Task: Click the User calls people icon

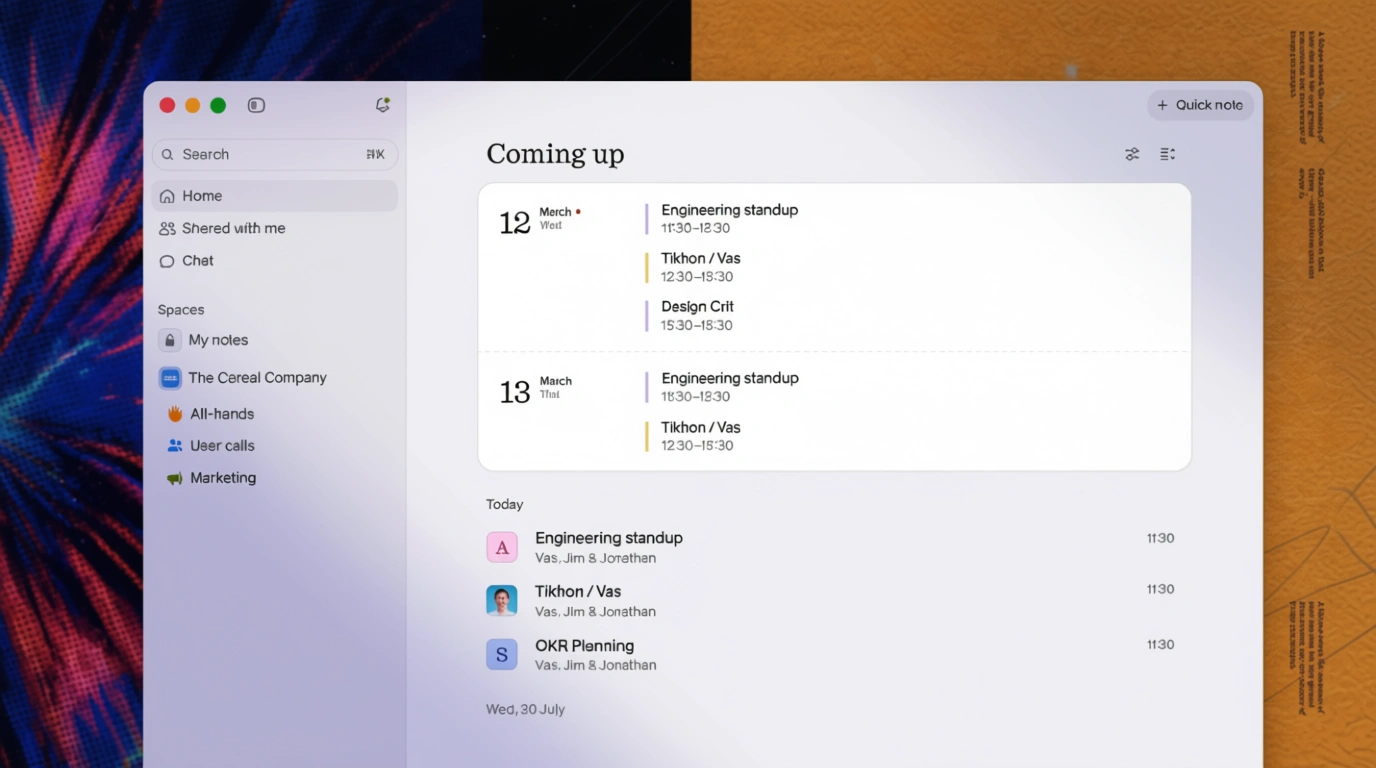Action: 175,446
